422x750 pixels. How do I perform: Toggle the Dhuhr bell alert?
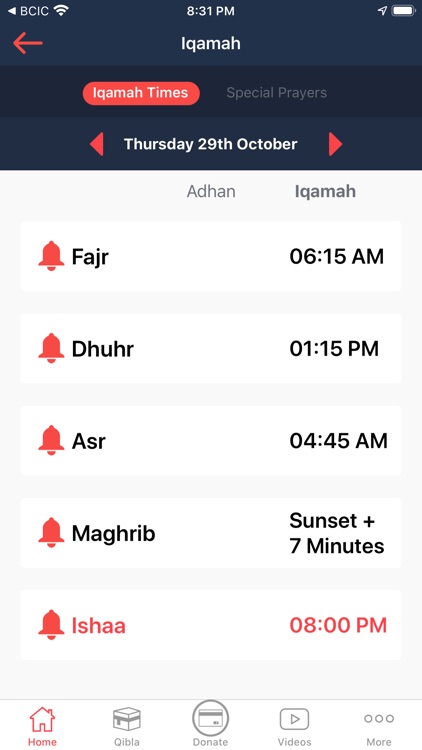pos(51,348)
